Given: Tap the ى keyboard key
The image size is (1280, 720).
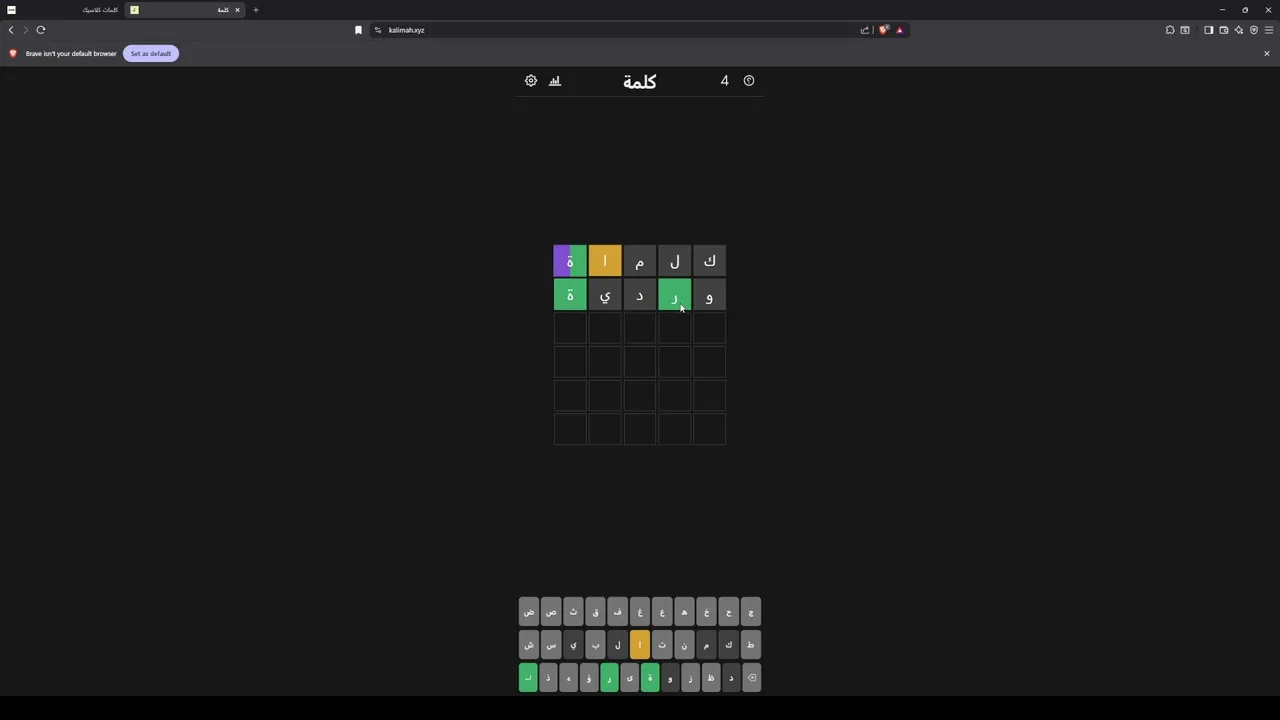Looking at the screenshot, I should pos(630,678).
